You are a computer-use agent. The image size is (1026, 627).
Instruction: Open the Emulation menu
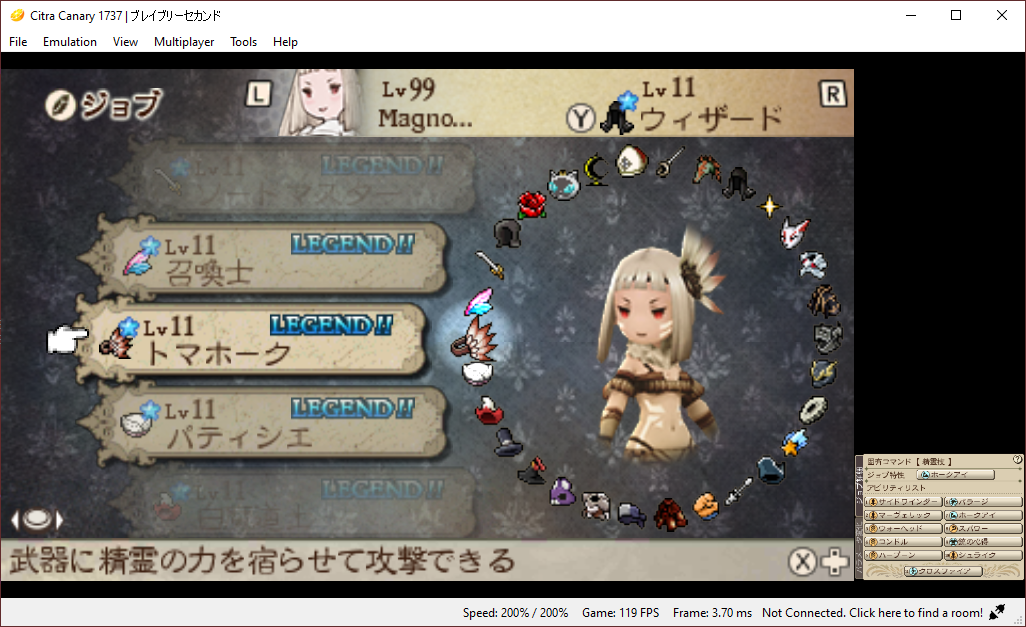(x=70, y=42)
